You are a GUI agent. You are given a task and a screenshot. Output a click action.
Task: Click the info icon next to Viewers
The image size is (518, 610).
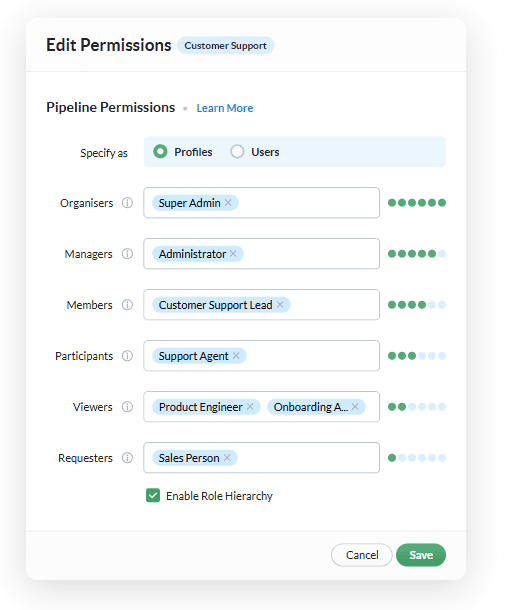click(x=127, y=407)
